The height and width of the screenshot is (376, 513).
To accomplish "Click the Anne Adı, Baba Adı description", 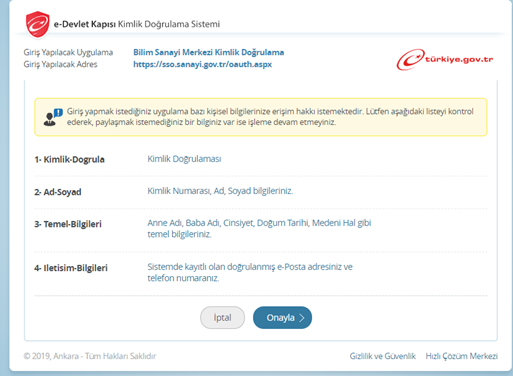I will (x=259, y=228).
